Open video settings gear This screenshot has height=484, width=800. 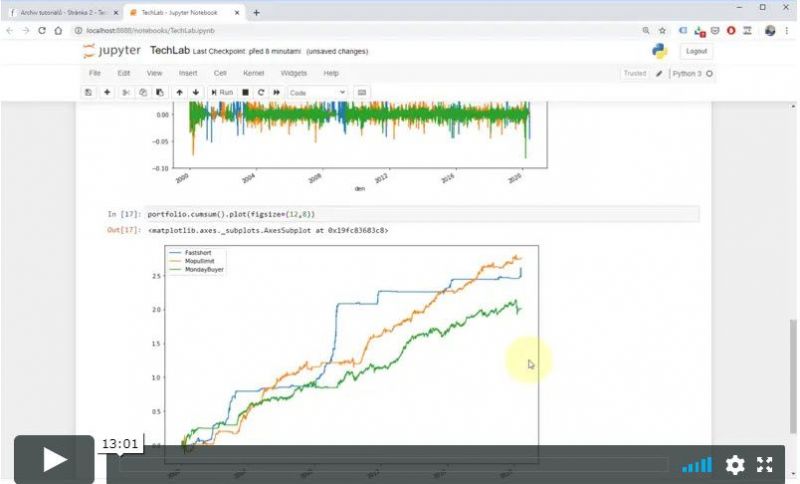(x=735, y=465)
